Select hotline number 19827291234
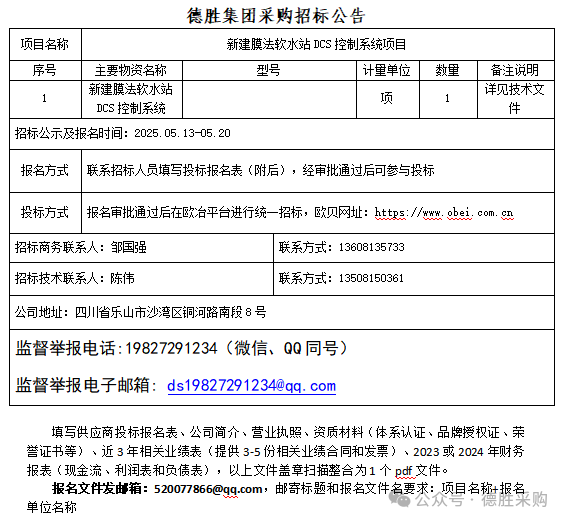 point(171,349)
